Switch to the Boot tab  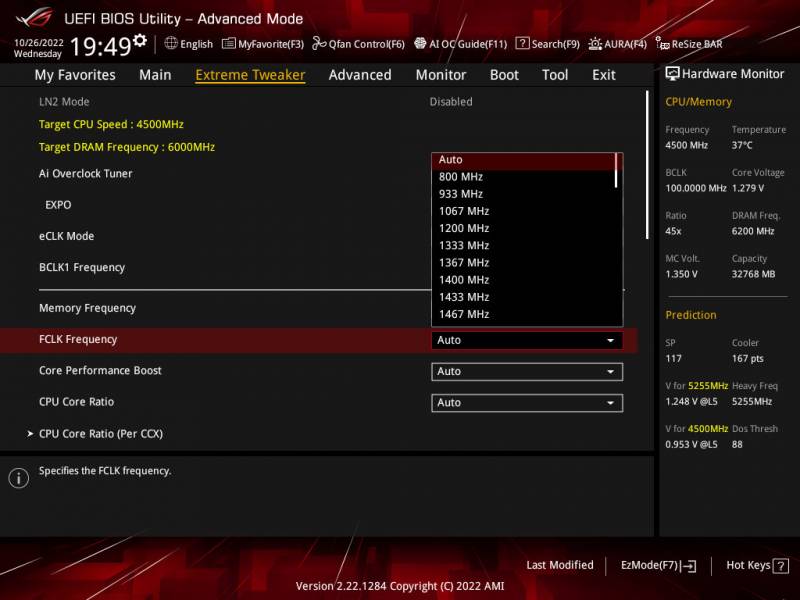click(x=504, y=75)
